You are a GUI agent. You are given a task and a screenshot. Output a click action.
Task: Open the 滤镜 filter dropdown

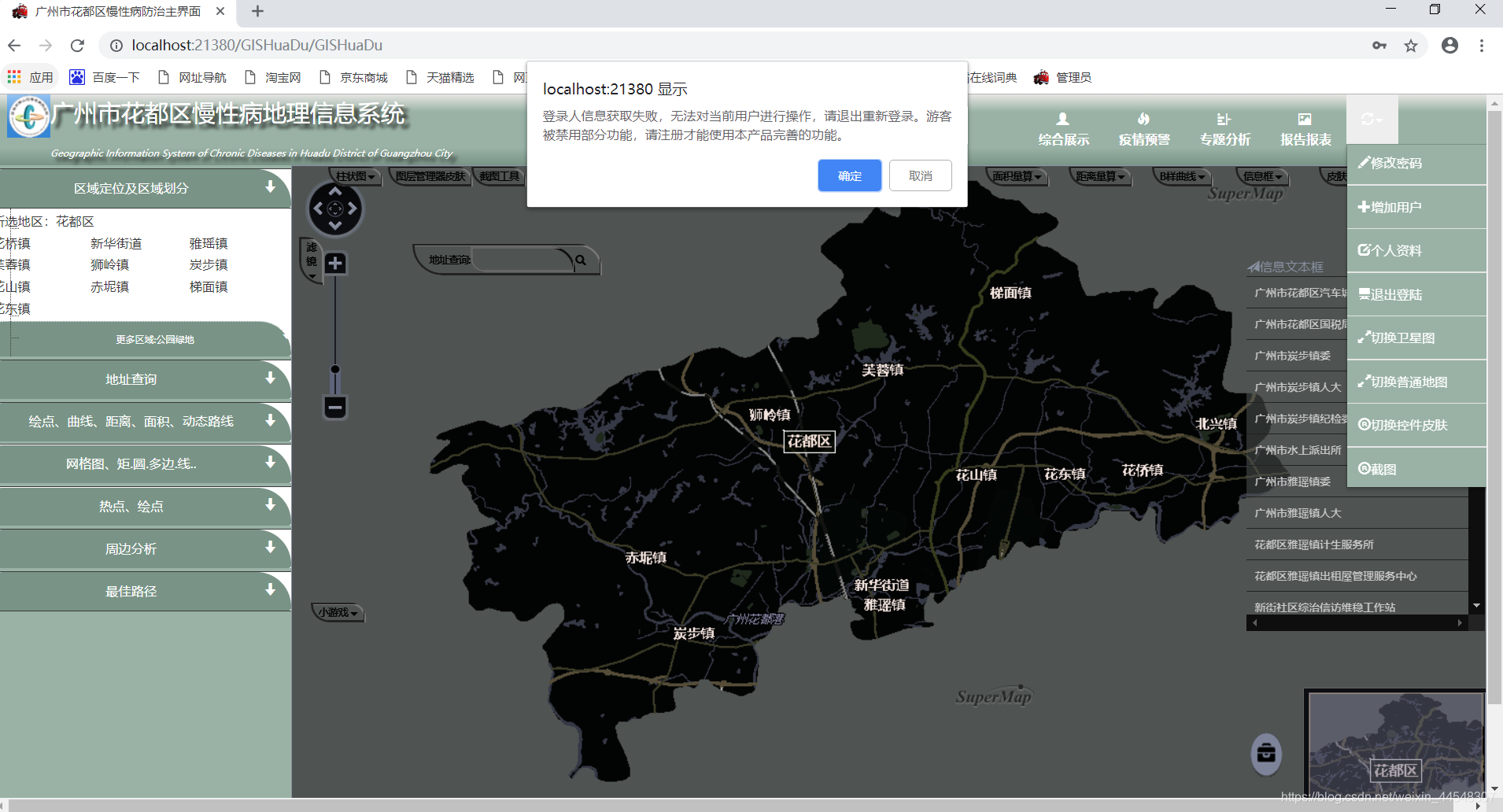point(312,259)
